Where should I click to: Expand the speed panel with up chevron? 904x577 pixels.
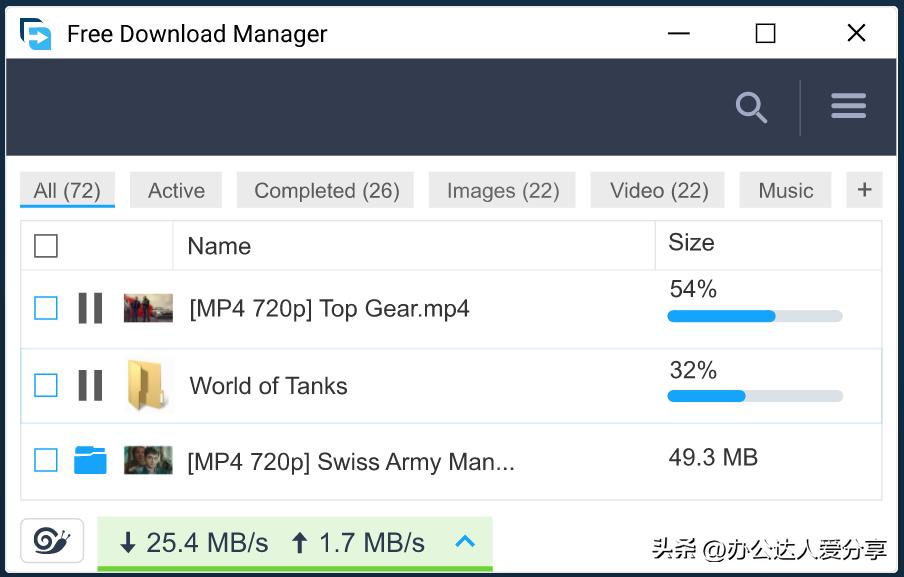point(465,542)
